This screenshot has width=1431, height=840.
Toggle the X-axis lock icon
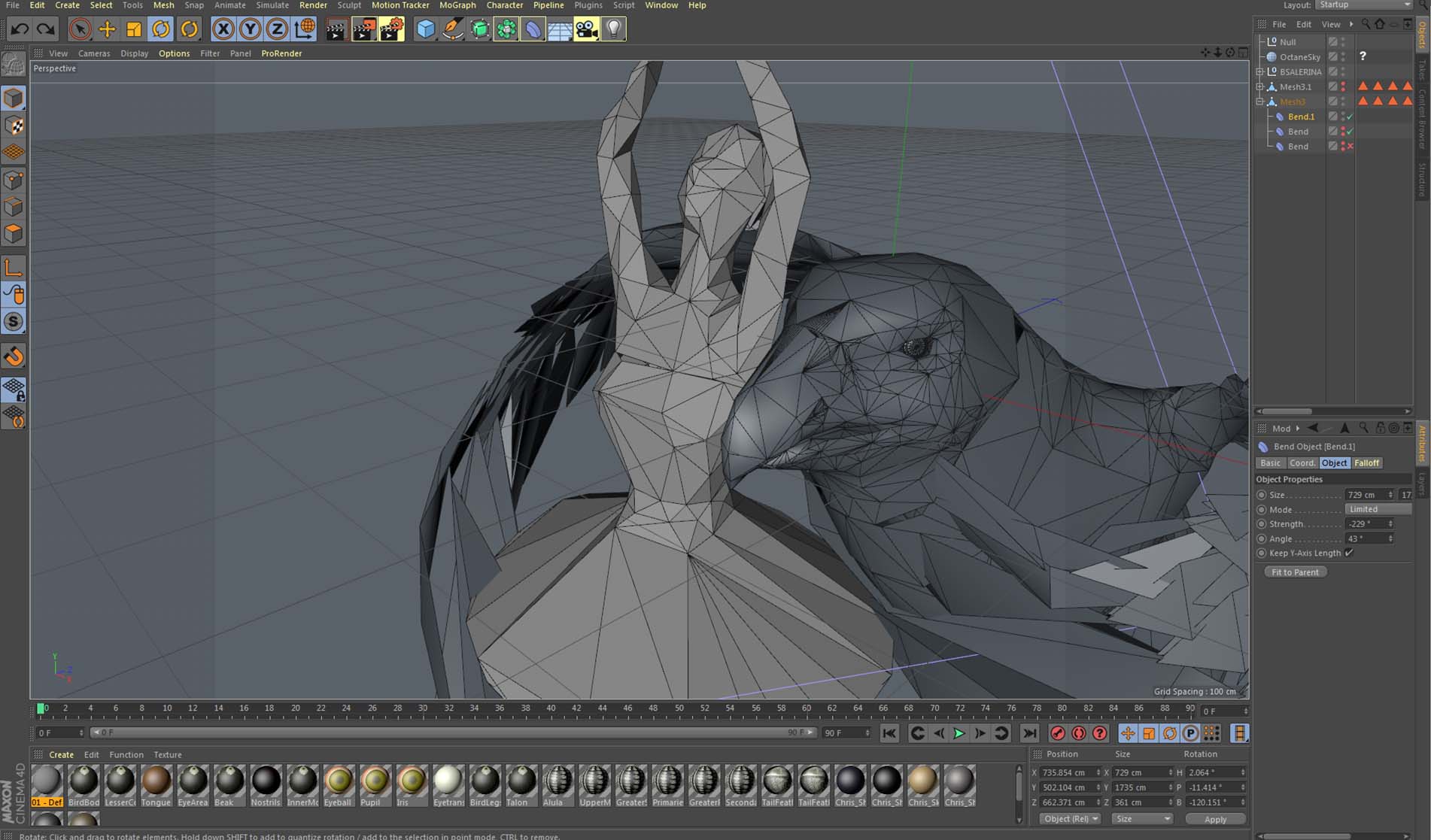[223, 29]
